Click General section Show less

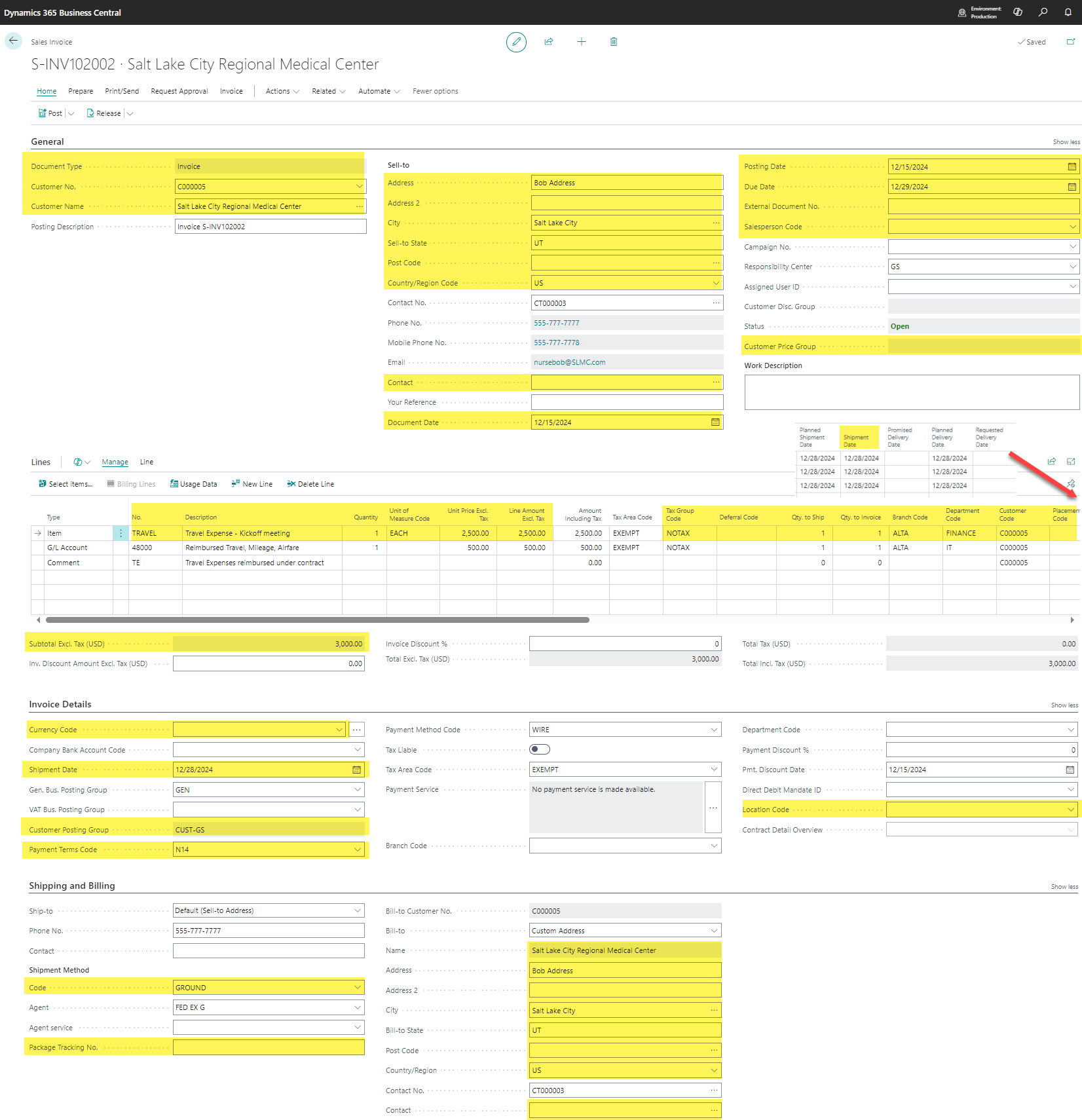coord(1066,142)
